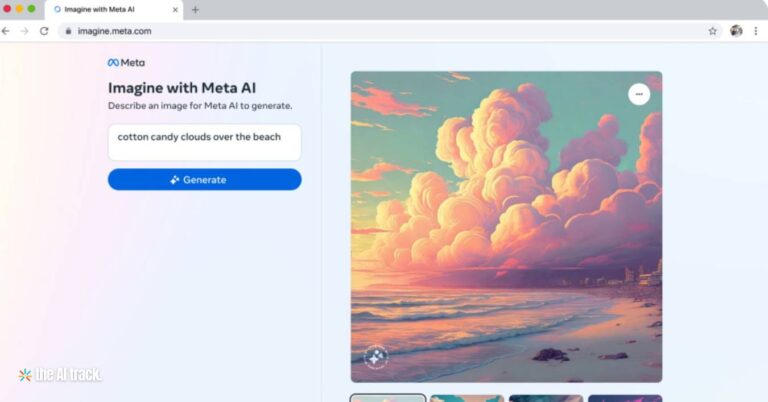
Task: Click the Meta logo
Action: 126,63
